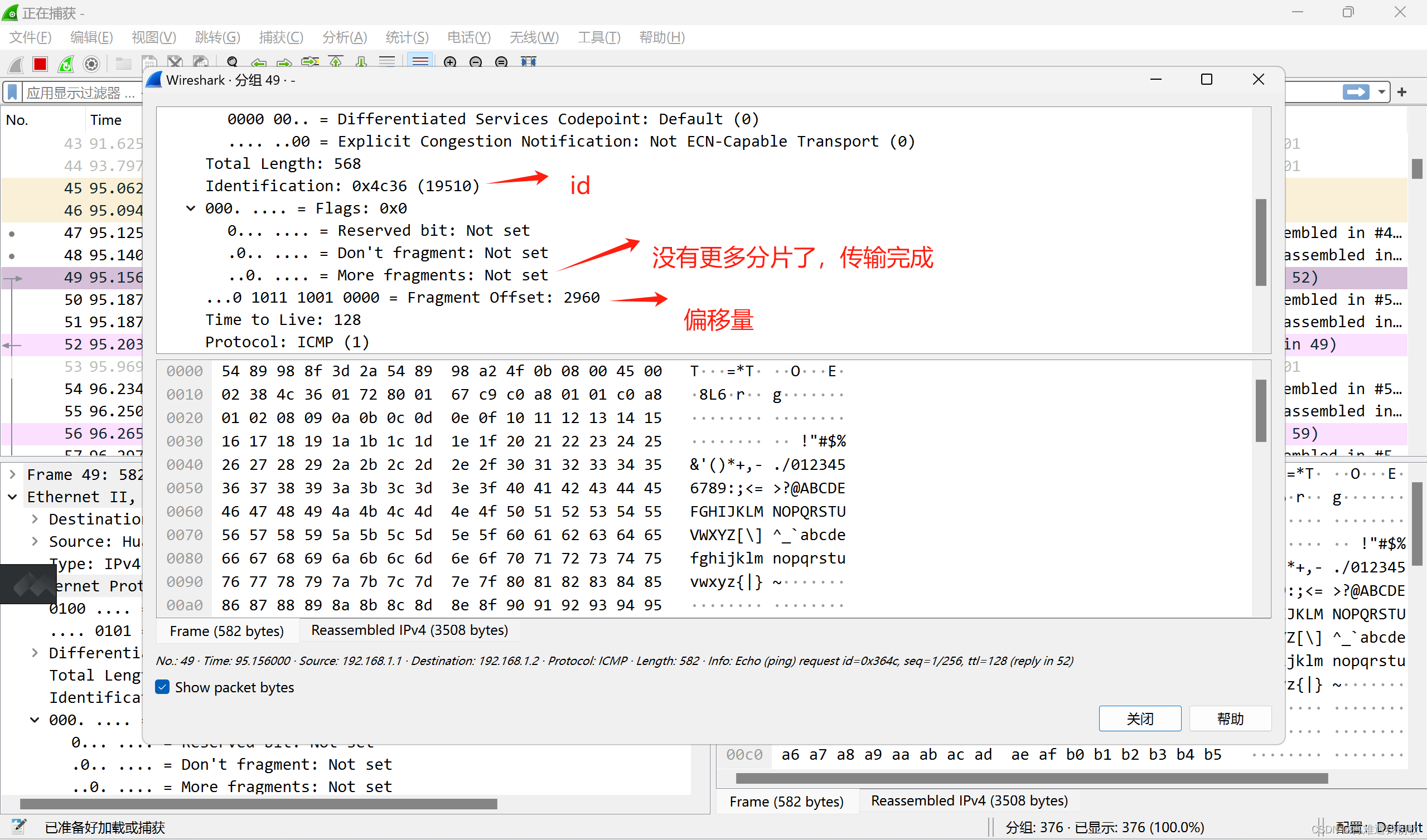This screenshot has height=840, width=1427.
Task: Open capture options gear icon
Action: [91, 64]
